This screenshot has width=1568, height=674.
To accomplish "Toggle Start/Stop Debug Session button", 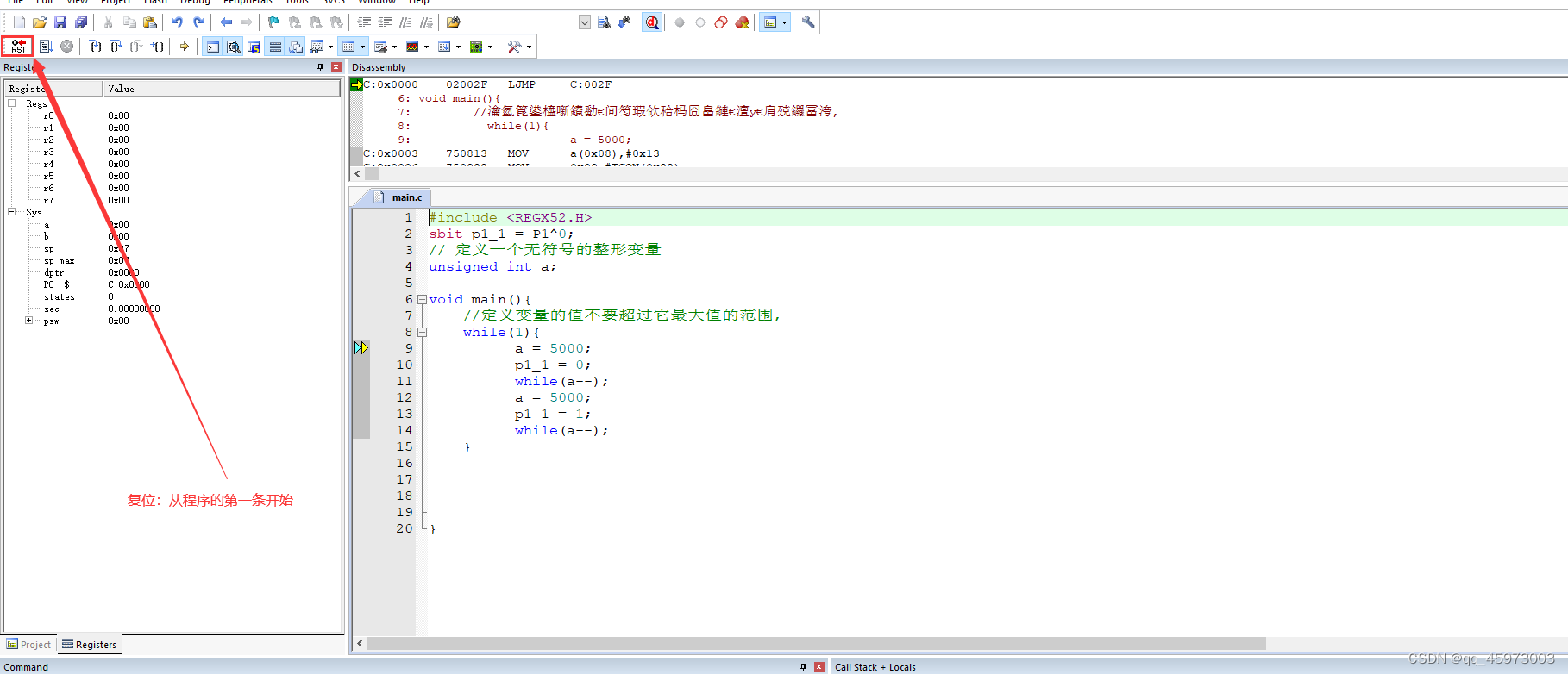I will pos(652,22).
